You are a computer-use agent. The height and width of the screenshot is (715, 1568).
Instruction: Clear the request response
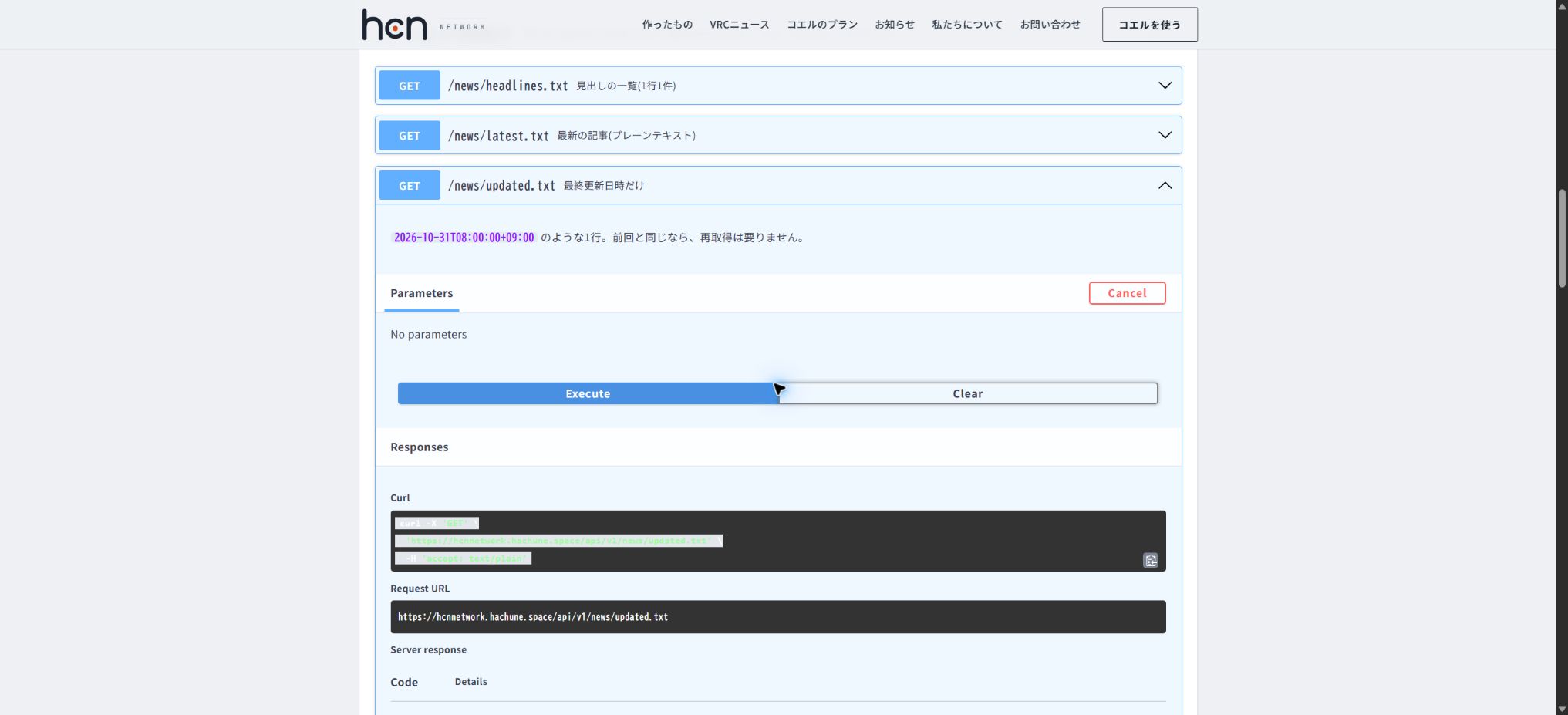967,393
